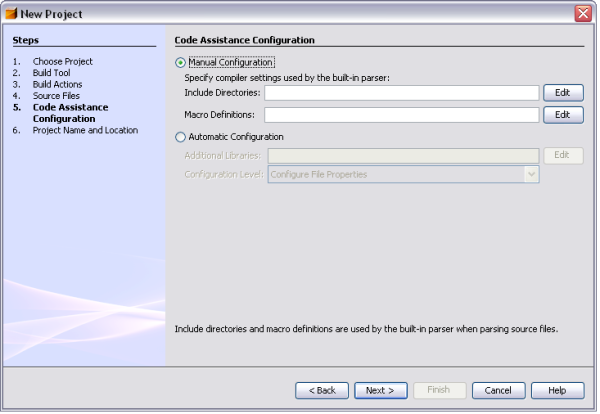600x414 pixels.
Task: Click the Code Assistance Configuration heading
Action: coord(245,40)
